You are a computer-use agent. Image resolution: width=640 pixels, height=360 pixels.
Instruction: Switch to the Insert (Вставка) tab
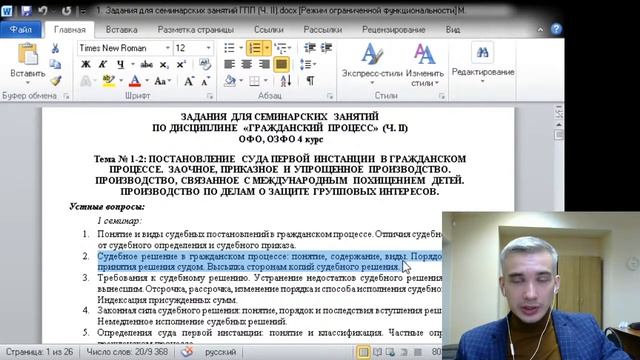tap(121, 30)
